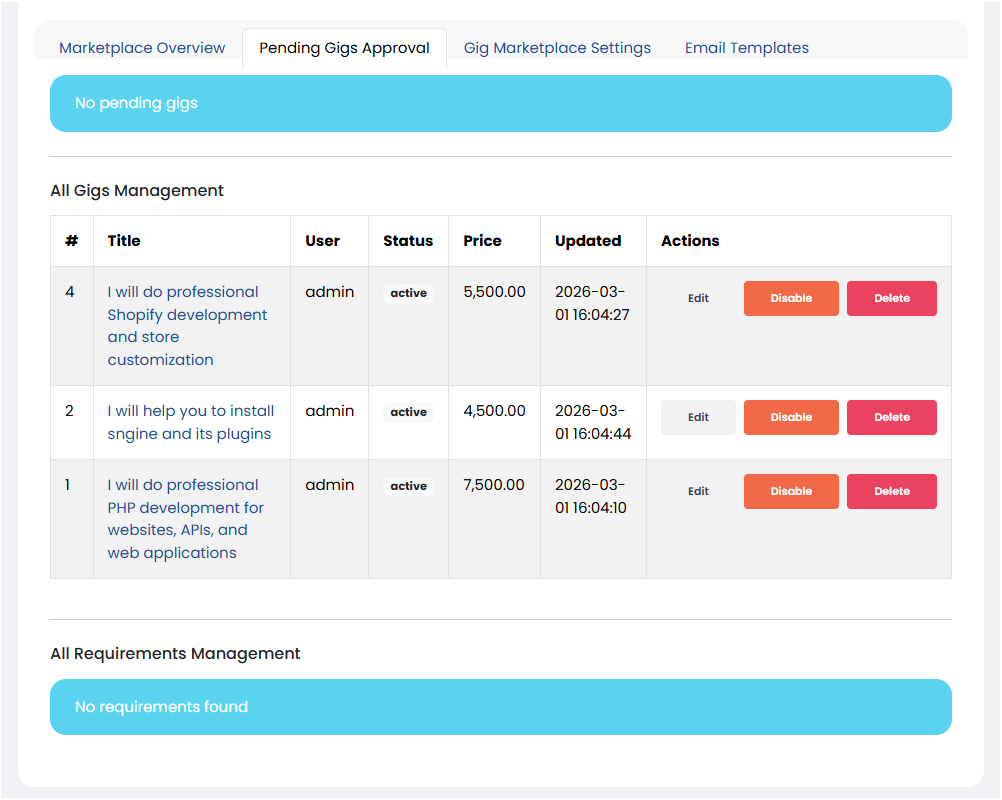Click the active status of the PHP gig
This screenshot has width=1002, height=800.
pos(408,486)
